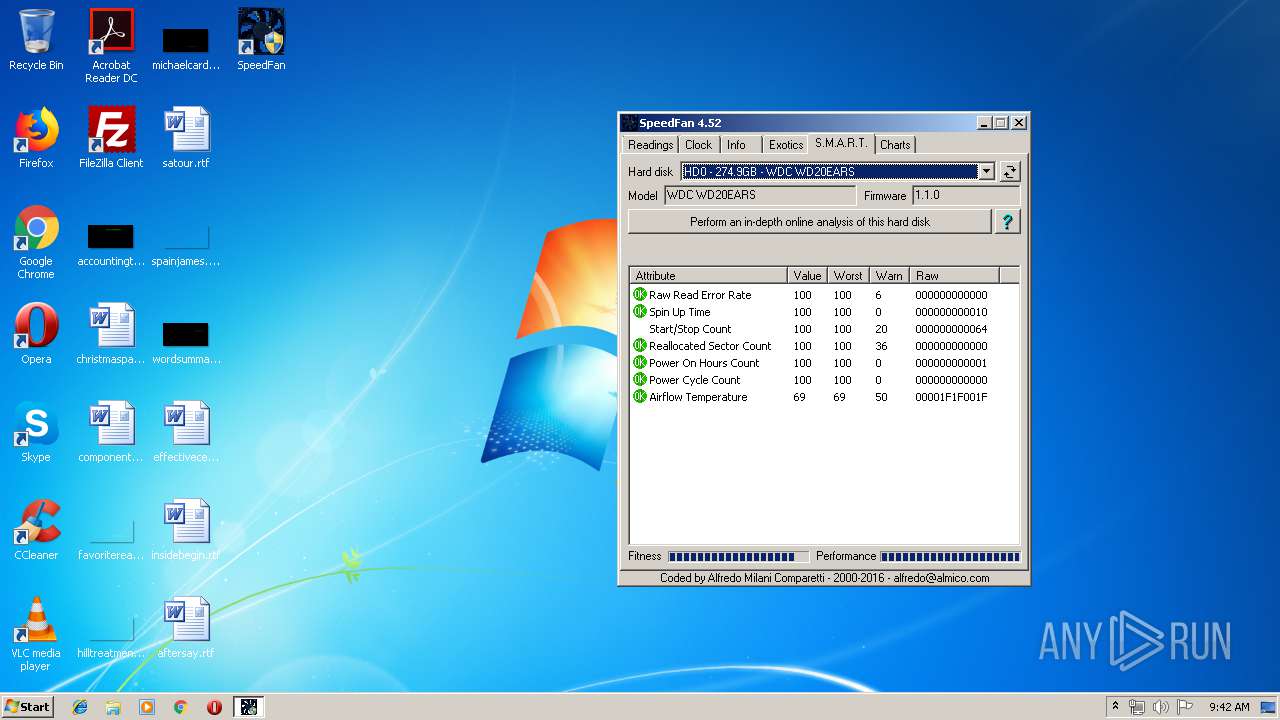Select the accountingt... desktop file
This screenshot has width=1280, height=720.
pos(111,242)
